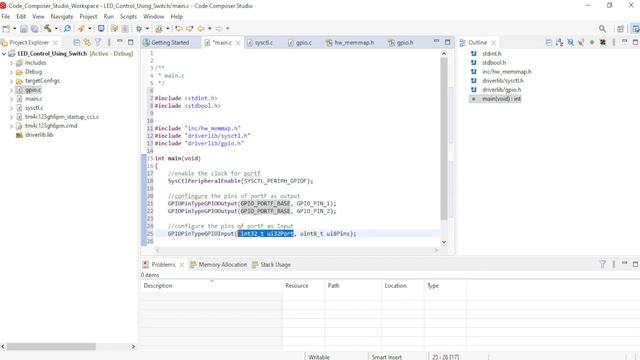Click the Save icon in the toolbar
The width and height of the screenshot is (640, 360).
pos(24,29)
